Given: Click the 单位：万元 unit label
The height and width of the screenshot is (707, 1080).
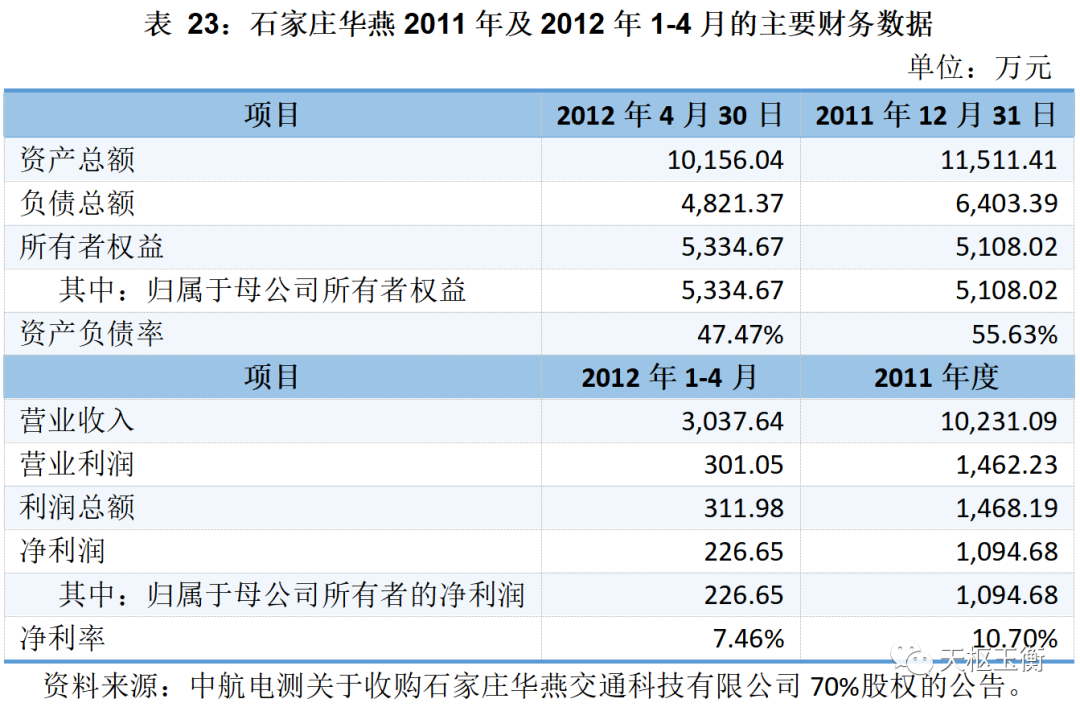Looking at the screenshot, I should [x=979, y=67].
